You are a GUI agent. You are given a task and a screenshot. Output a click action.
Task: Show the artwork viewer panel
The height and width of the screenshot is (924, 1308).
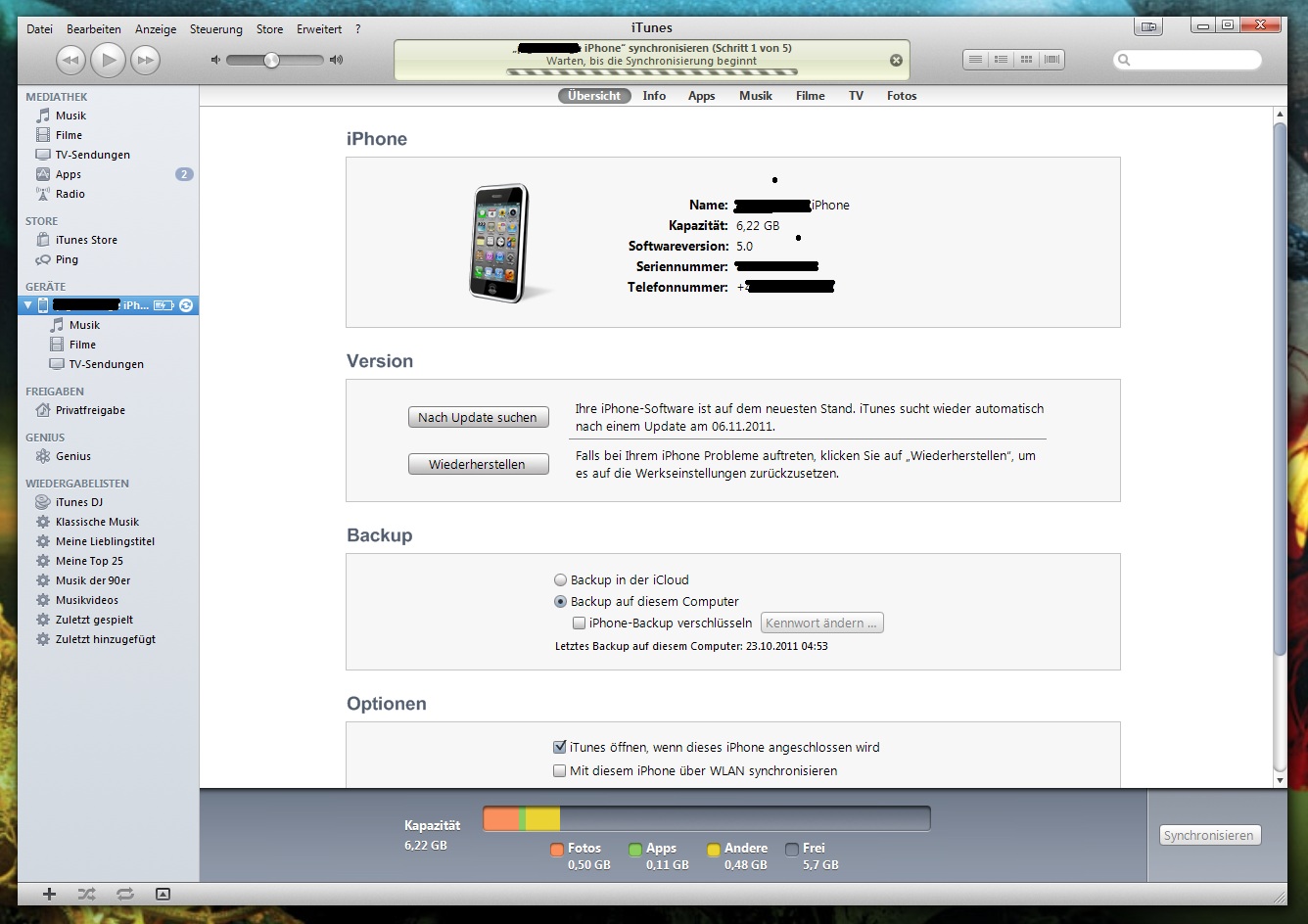click(163, 894)
